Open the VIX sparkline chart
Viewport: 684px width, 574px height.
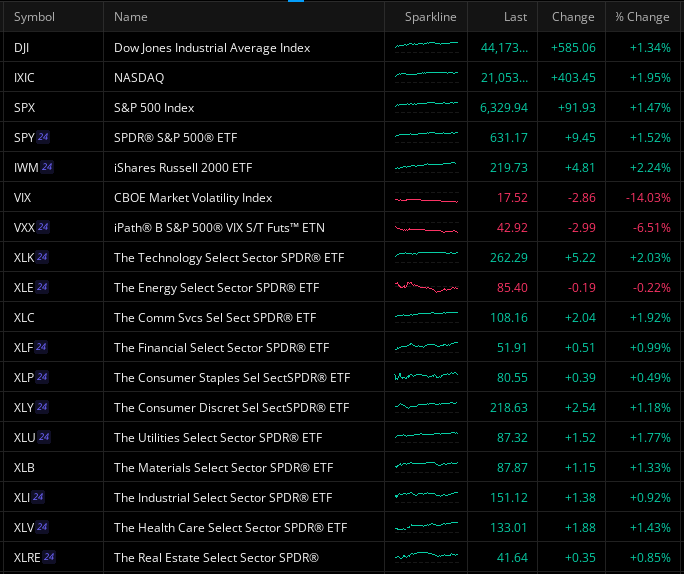[426, 198]
